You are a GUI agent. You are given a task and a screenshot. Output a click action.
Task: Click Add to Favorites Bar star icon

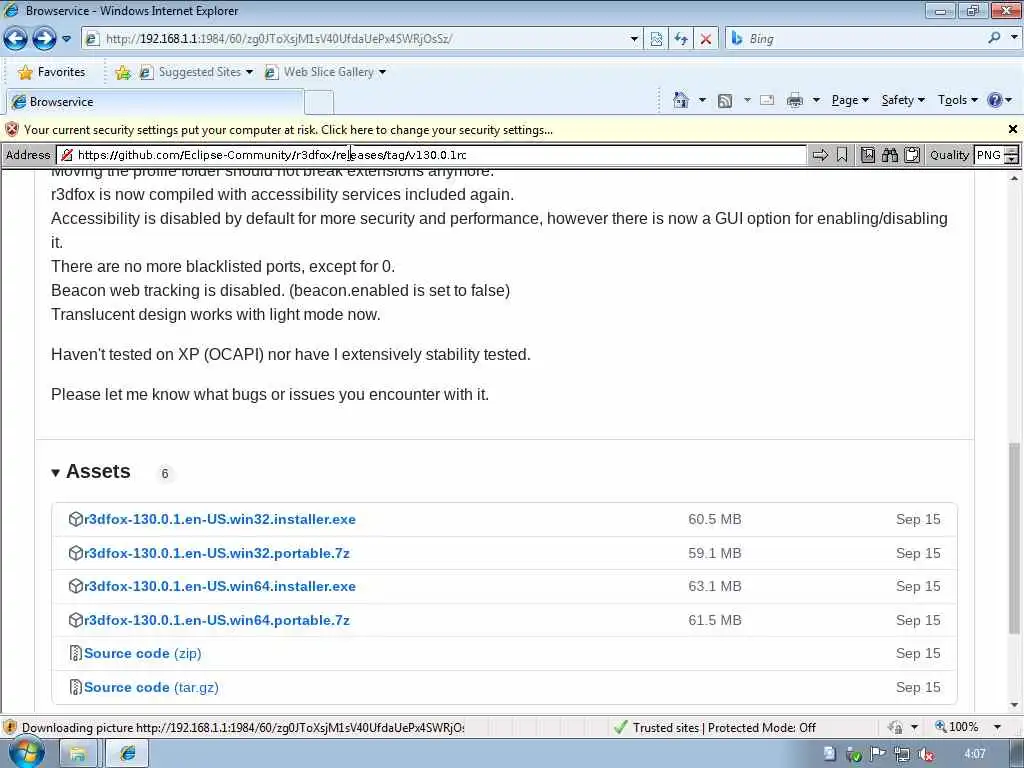(x=122, y=72)
